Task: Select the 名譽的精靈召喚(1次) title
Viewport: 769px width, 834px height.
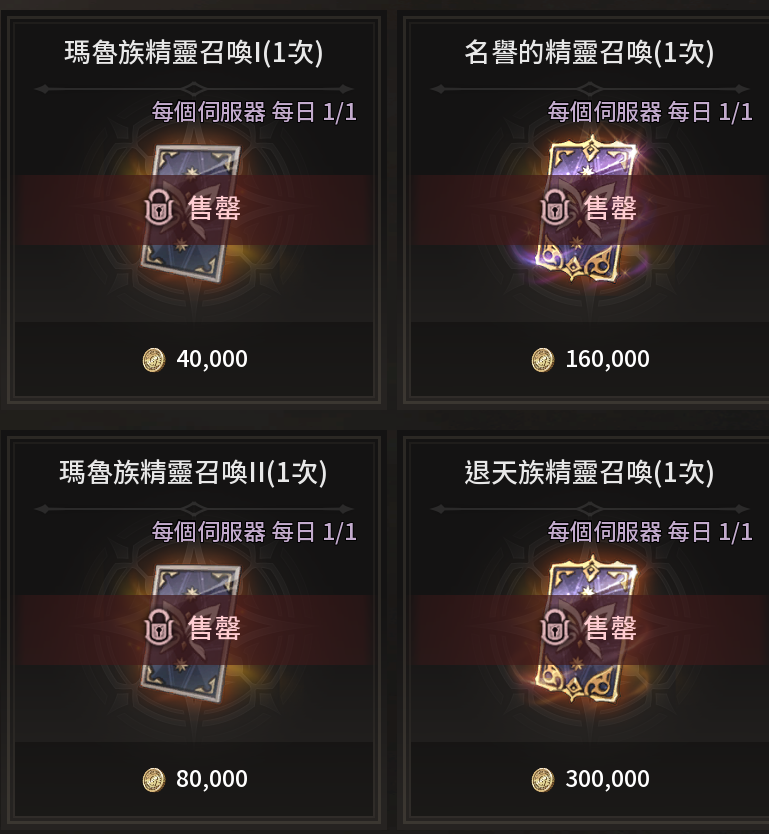Action: pos(589,53)
